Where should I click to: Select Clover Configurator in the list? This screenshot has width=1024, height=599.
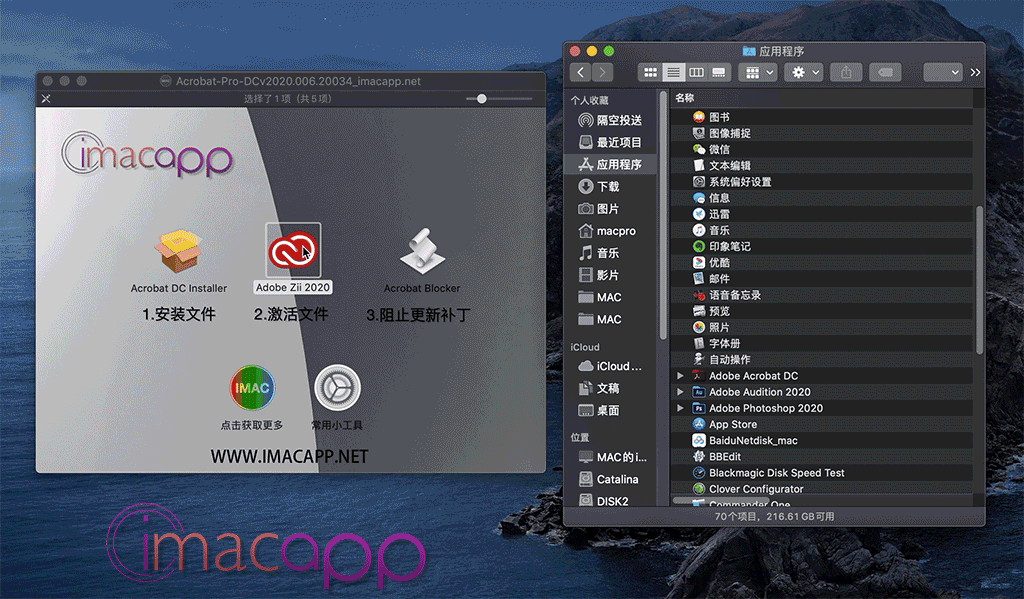[822, 489]
